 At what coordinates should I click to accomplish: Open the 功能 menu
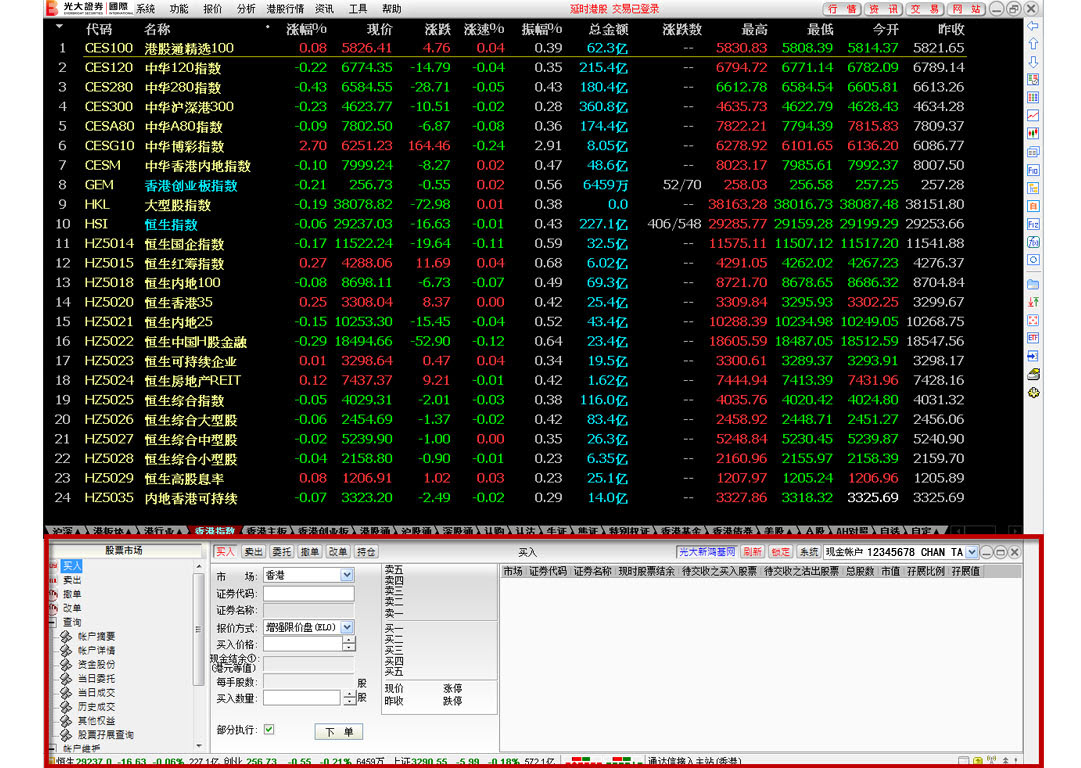tap(179, 9)
